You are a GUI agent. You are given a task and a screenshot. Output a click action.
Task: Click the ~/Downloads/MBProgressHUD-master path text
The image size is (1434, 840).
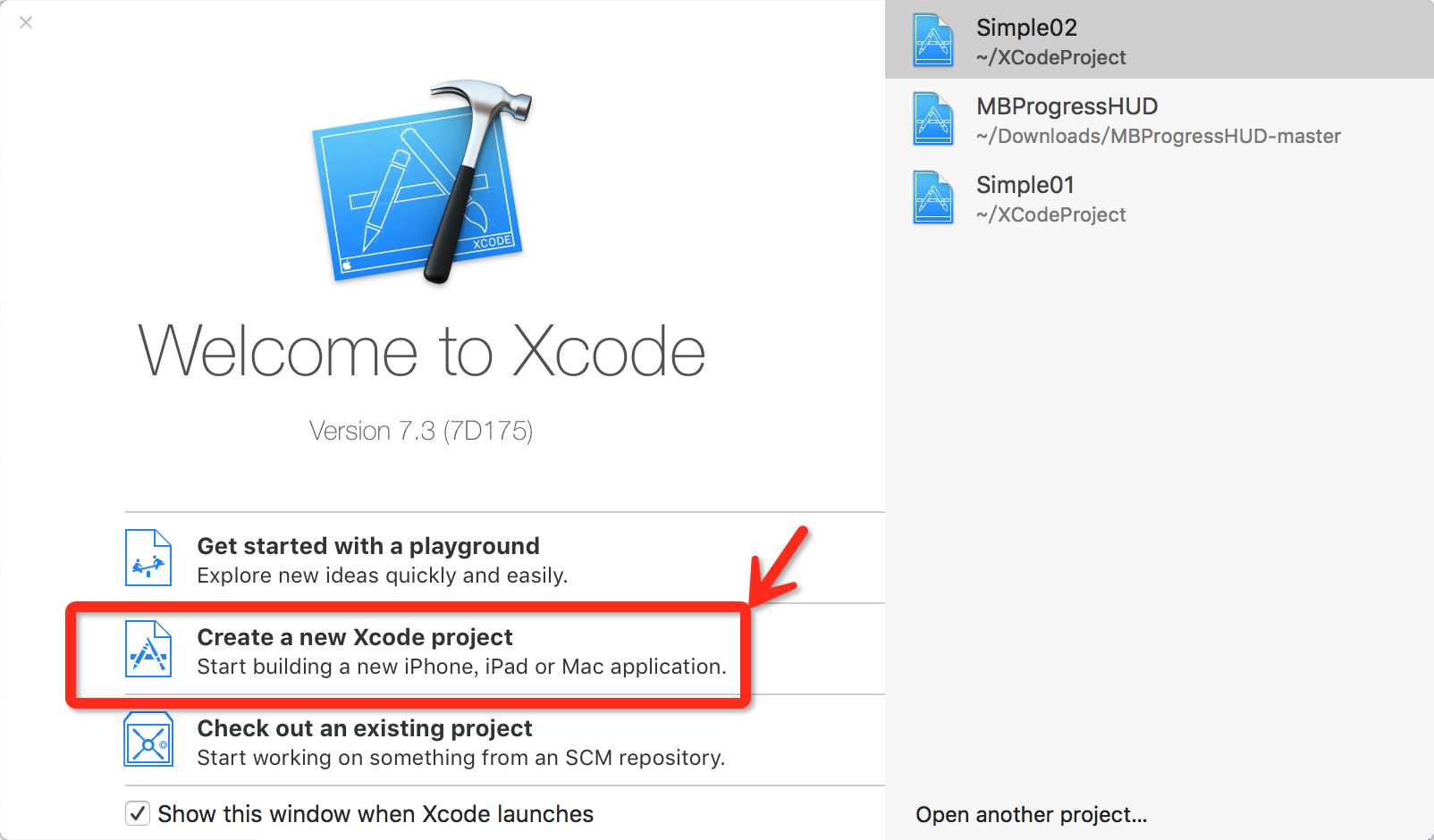(1159, 136)
